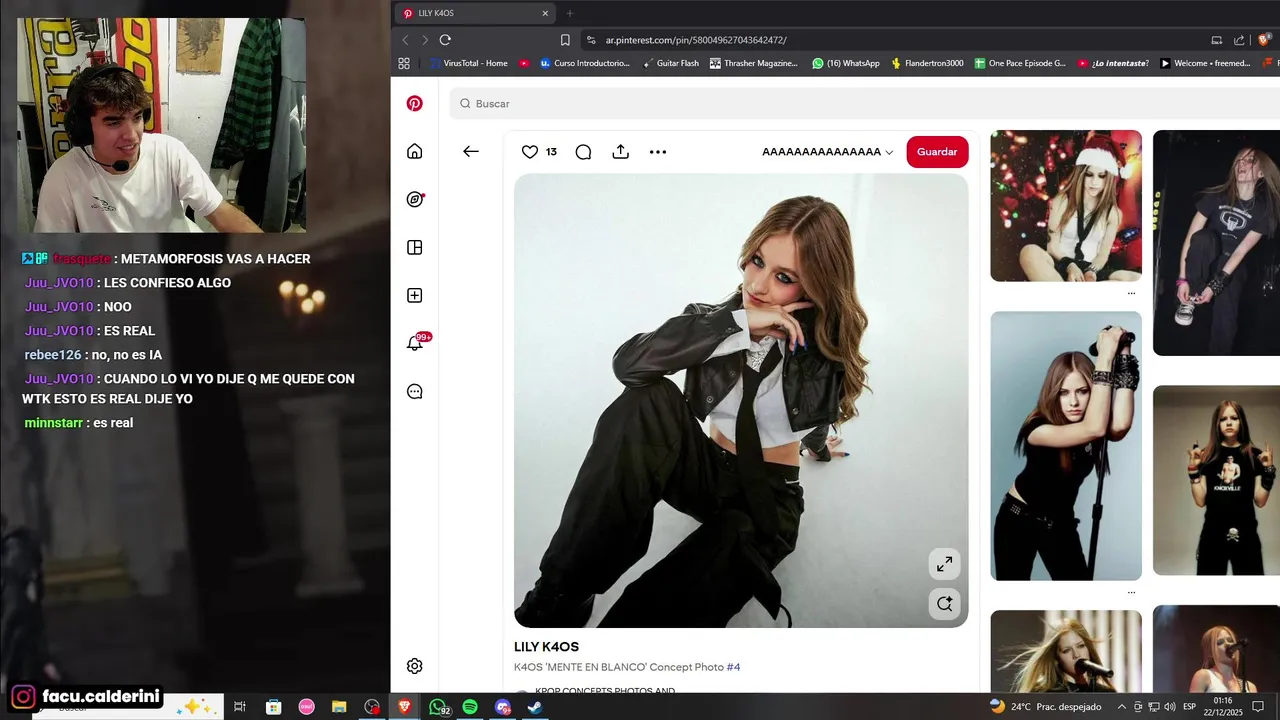The image size is (1280, 720).
Task: Switch ESP keyboard language indicator
Action: 1190,707
